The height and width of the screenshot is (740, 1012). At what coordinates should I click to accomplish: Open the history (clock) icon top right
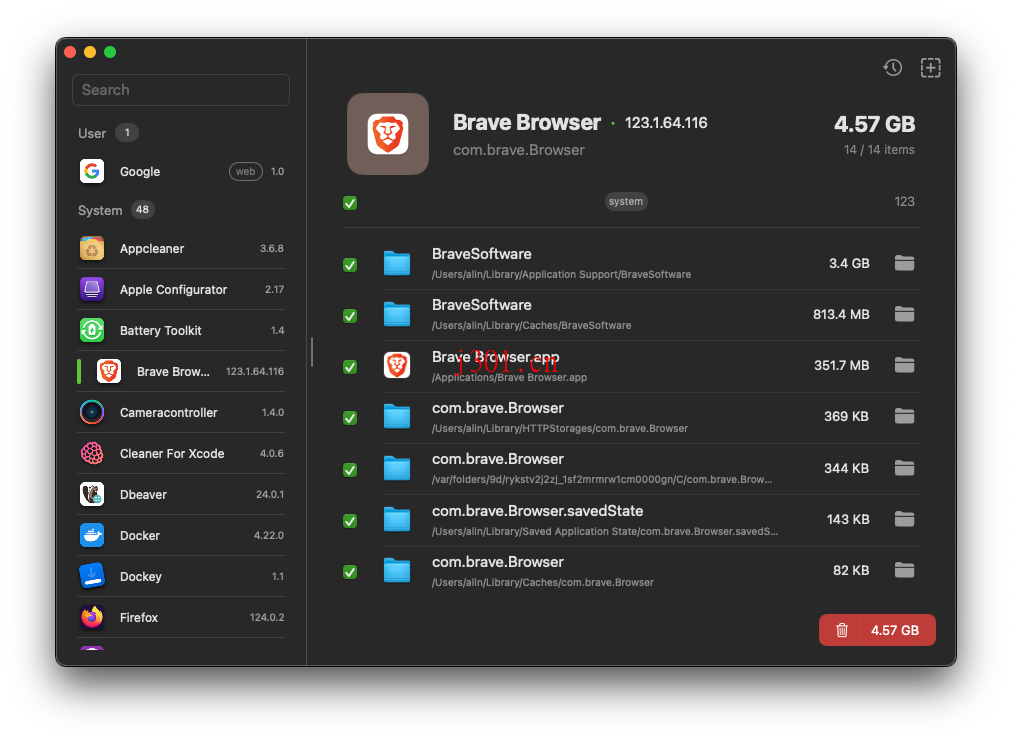point(892,67)
